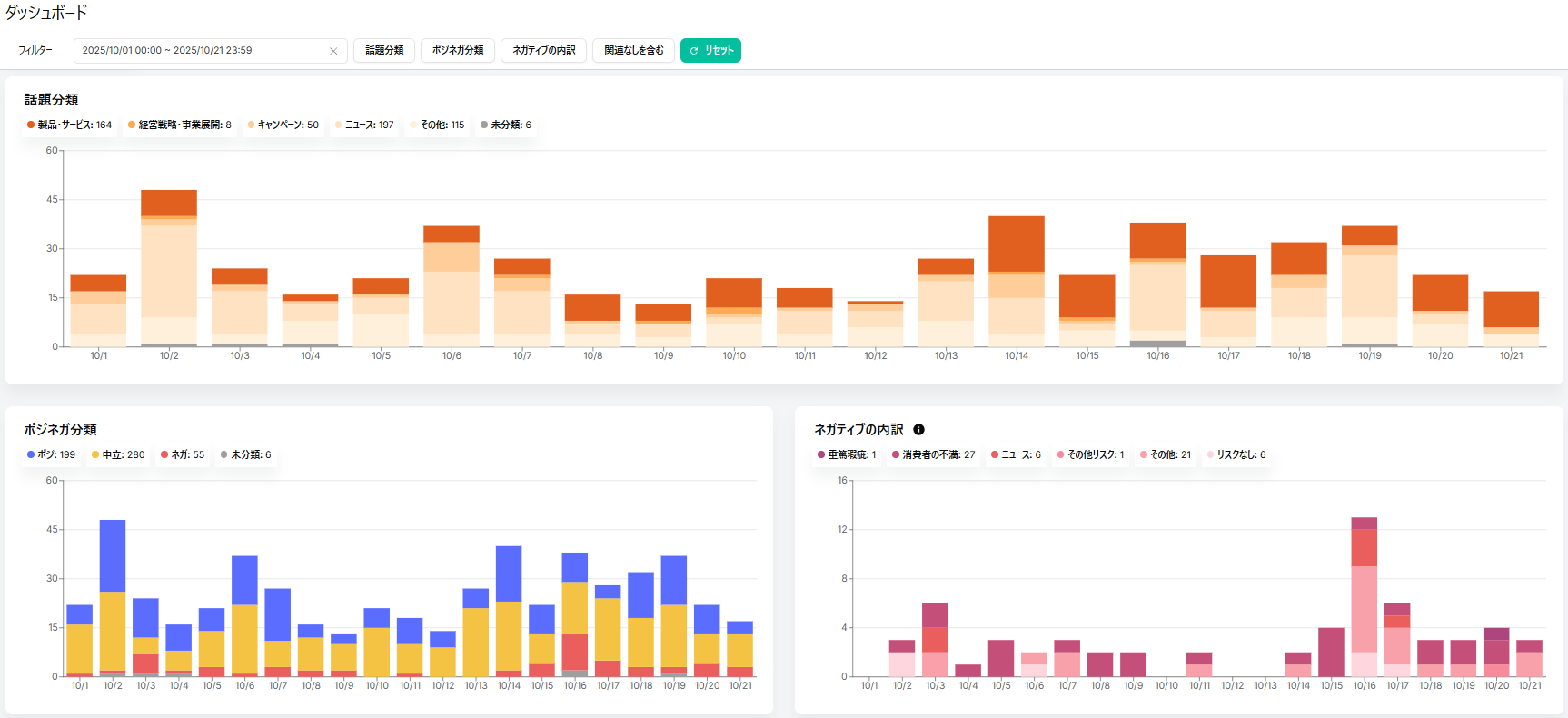
Task: Toggle 重篤瑕疵: 1 legend entry
Action: (847, 455)
